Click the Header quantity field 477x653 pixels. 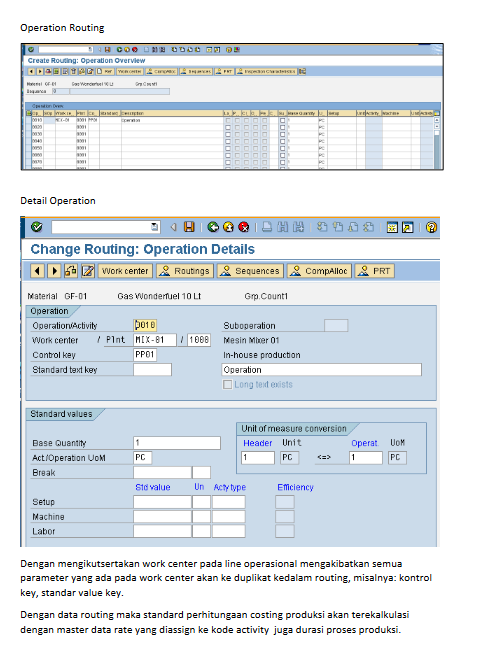coord(258,458)
